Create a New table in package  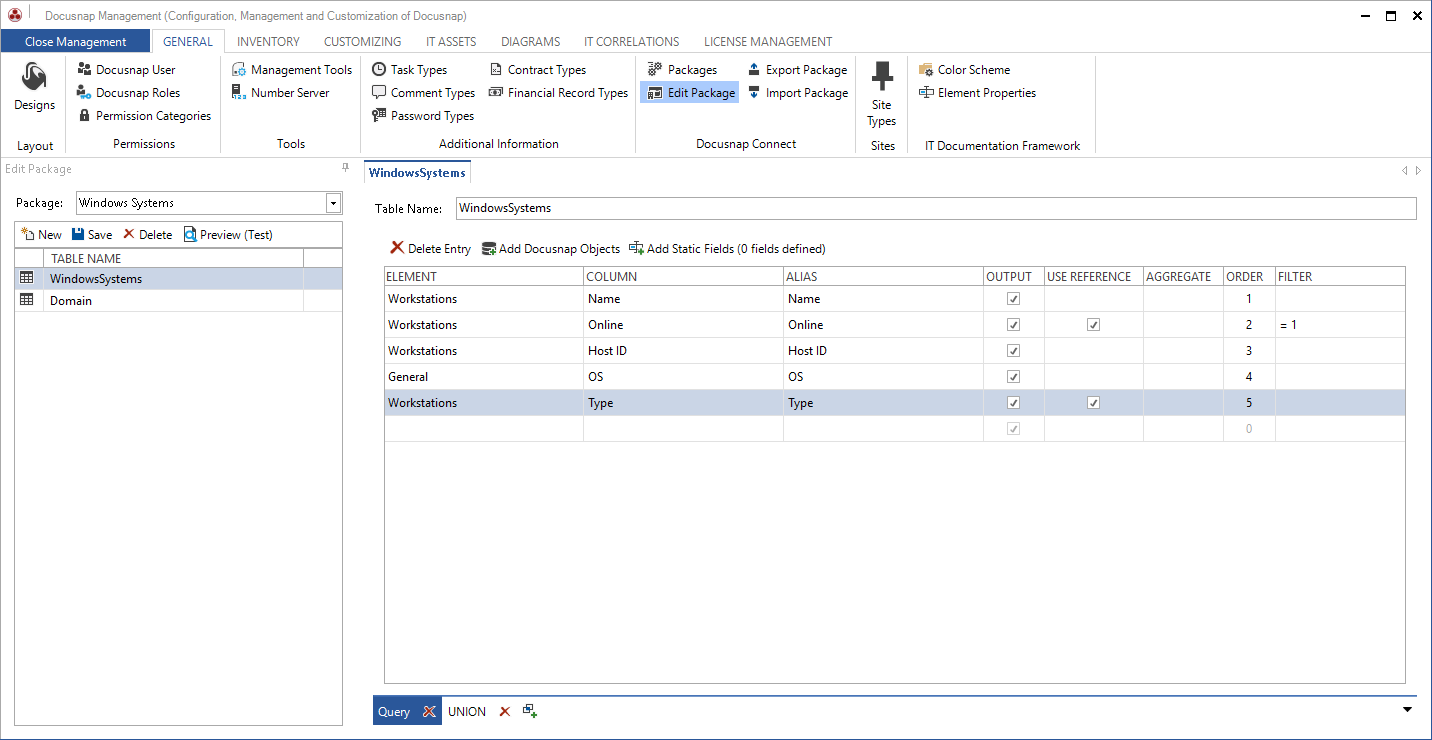pyautogui.click(x=41, y=235)
